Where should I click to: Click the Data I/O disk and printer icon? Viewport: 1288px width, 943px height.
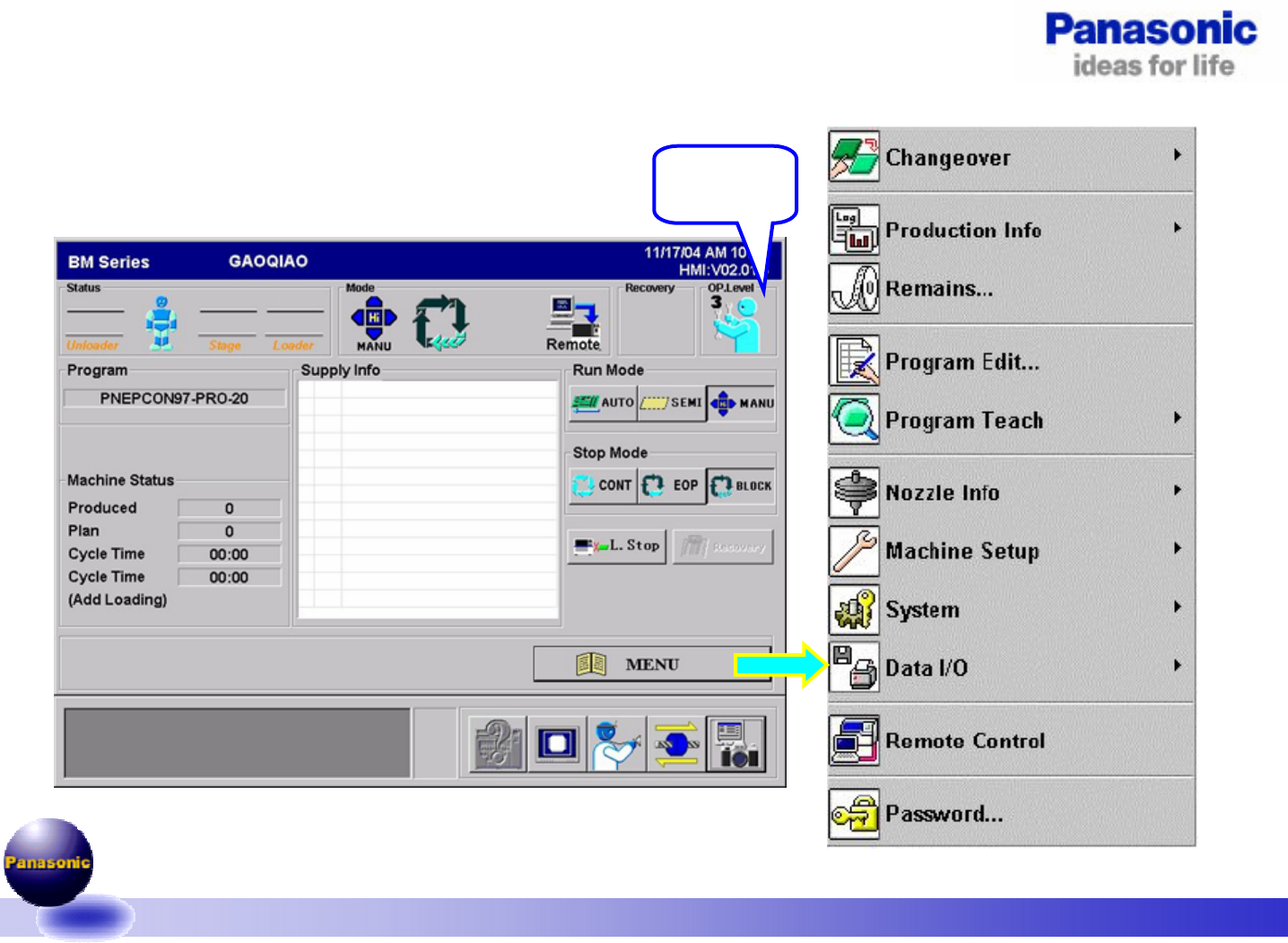(854, 668)
